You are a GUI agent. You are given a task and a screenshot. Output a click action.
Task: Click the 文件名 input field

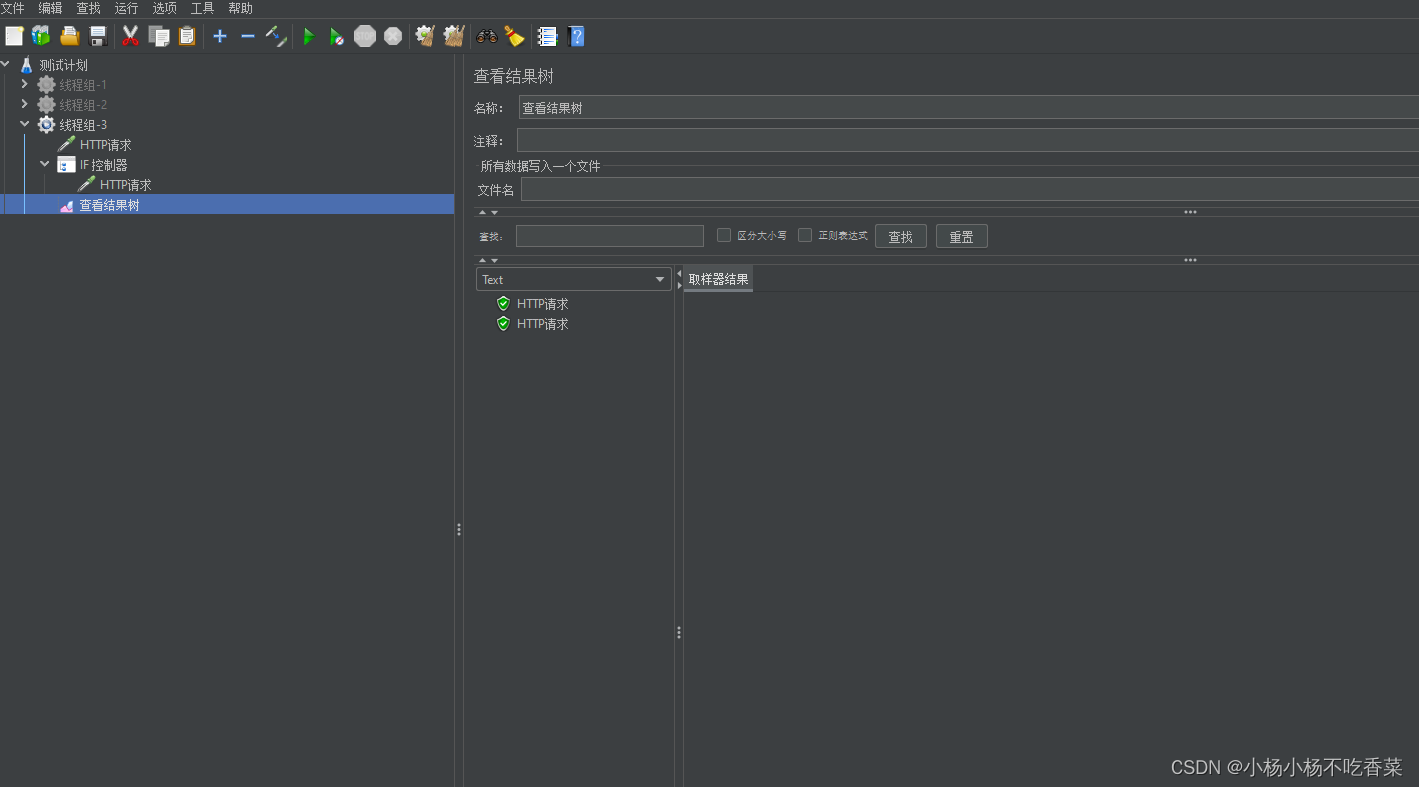[x=970, y=189]
